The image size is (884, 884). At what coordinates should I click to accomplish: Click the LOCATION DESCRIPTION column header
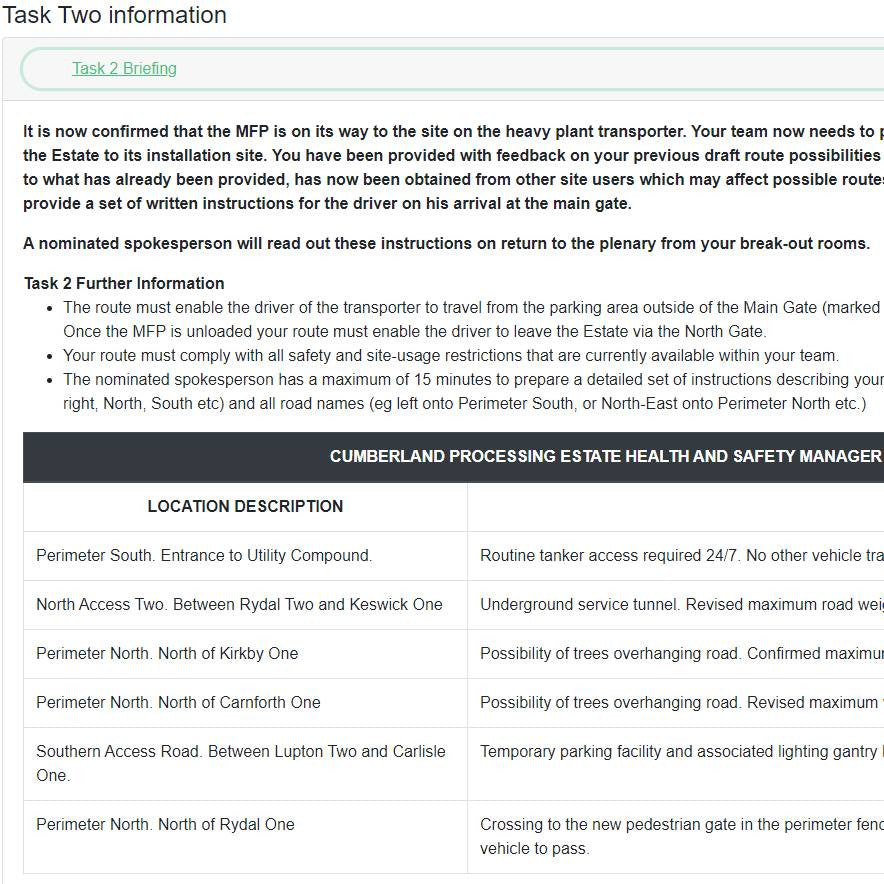coord(245,506)
